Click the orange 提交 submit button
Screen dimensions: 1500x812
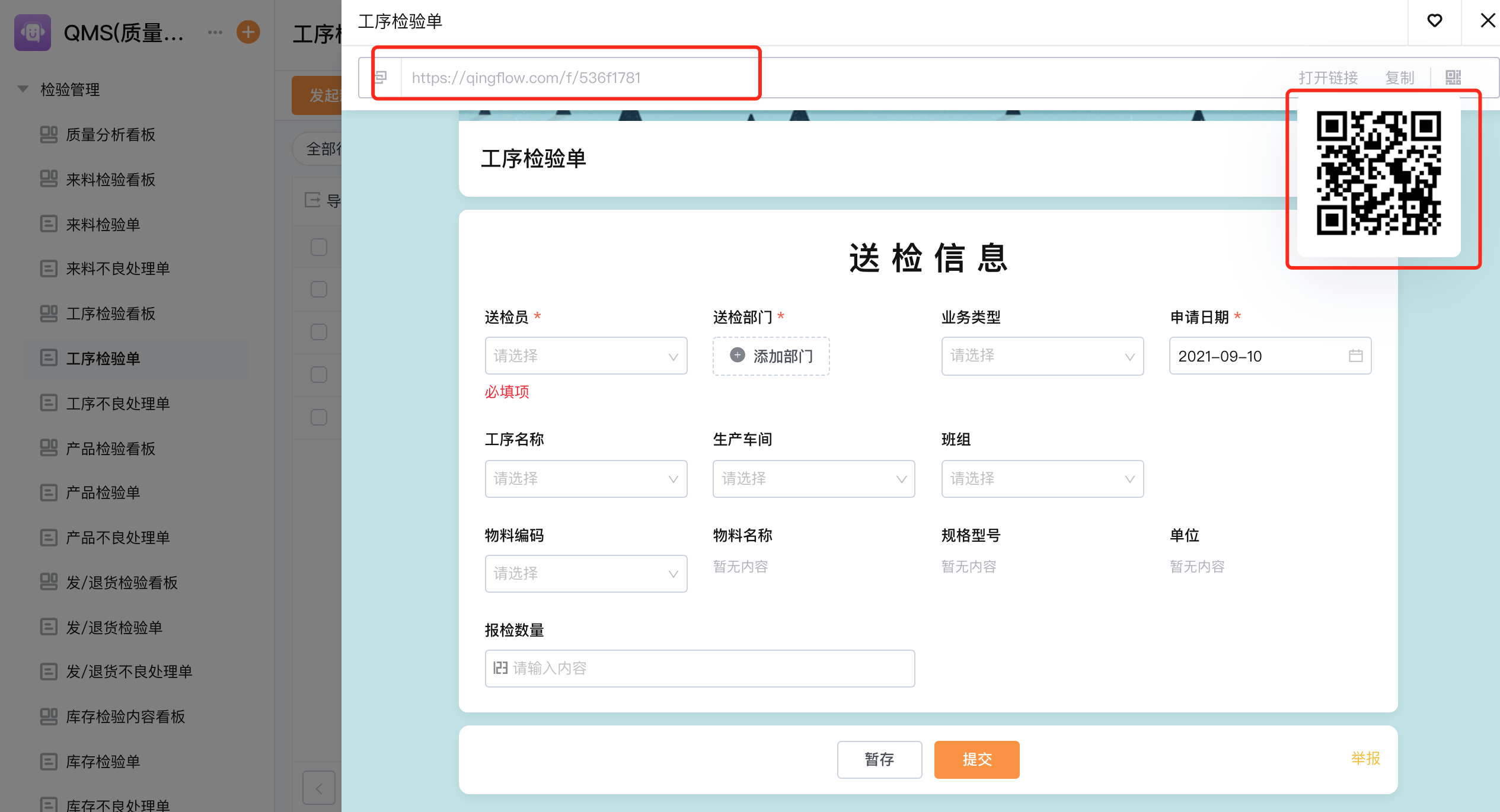976,759
